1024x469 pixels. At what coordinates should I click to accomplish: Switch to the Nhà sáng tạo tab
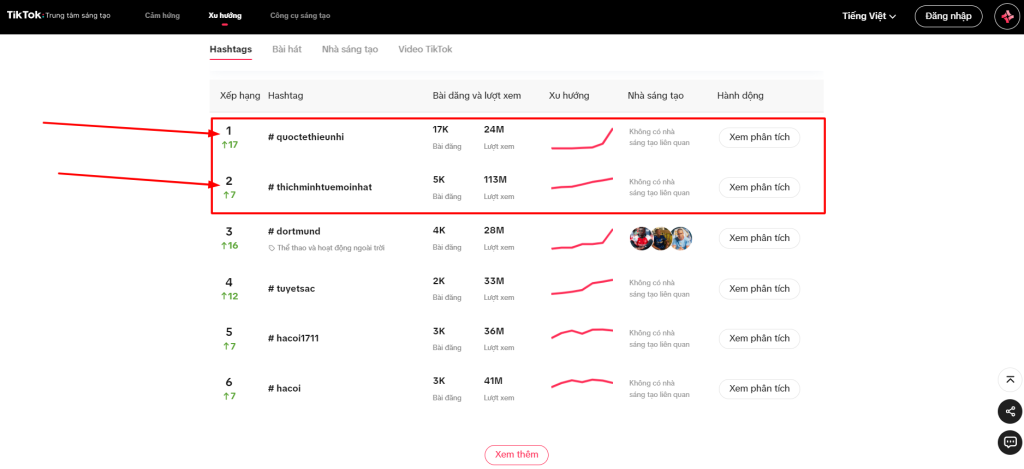point(349,49)
